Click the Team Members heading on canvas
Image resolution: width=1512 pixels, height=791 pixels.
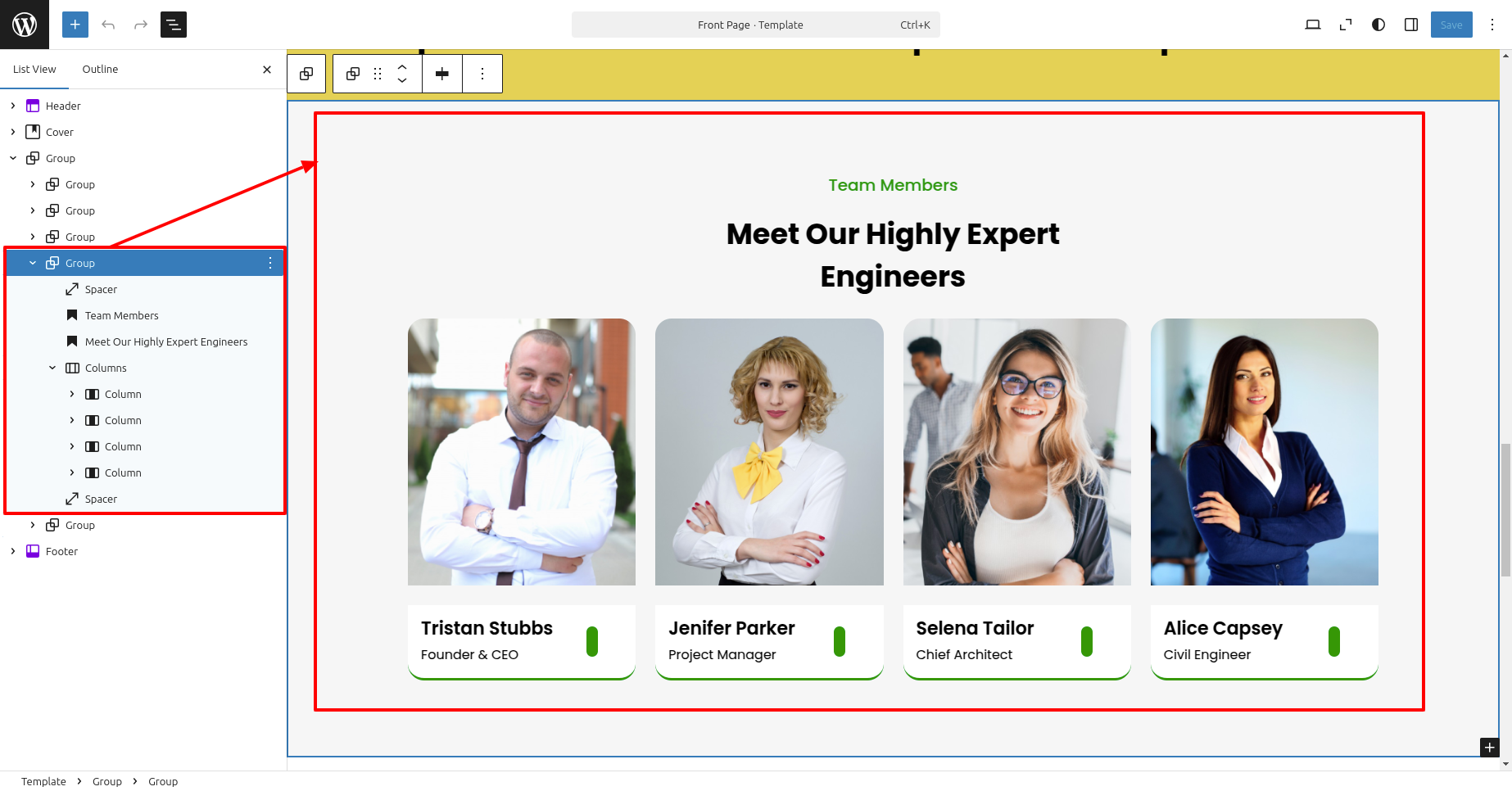[x=893, y=185]
